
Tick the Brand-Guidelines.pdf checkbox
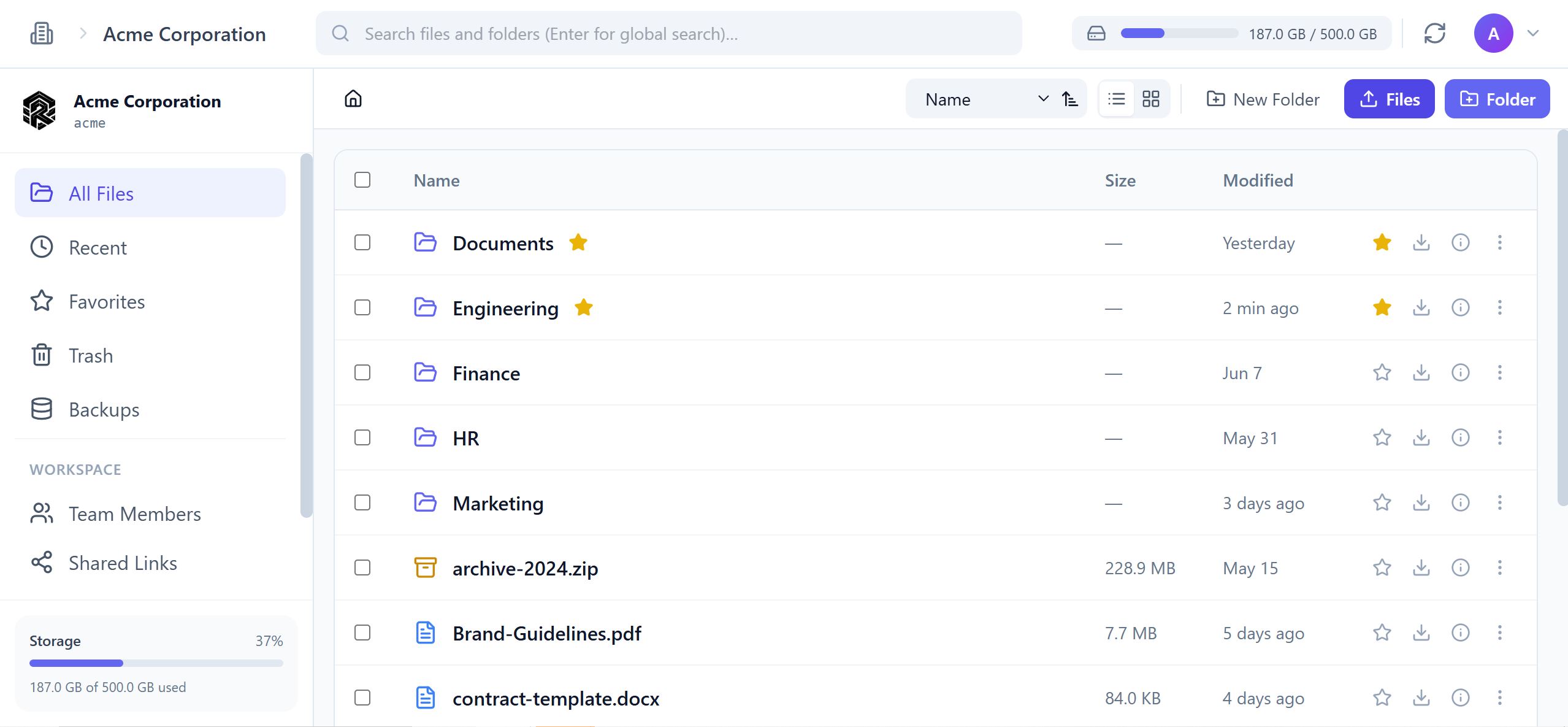coord(362,633)
